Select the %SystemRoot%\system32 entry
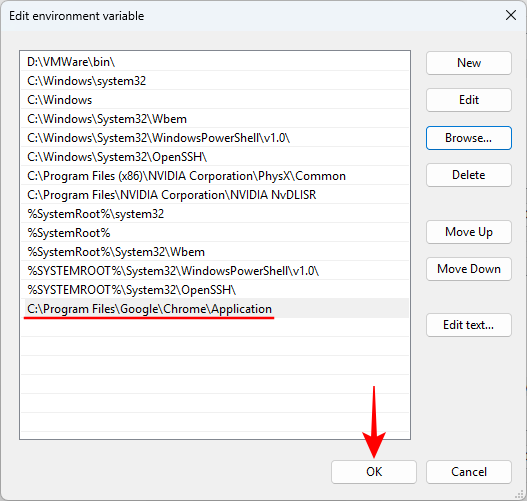Image resolution: width=527 pixels, height=501 pixels. [215, 214]
